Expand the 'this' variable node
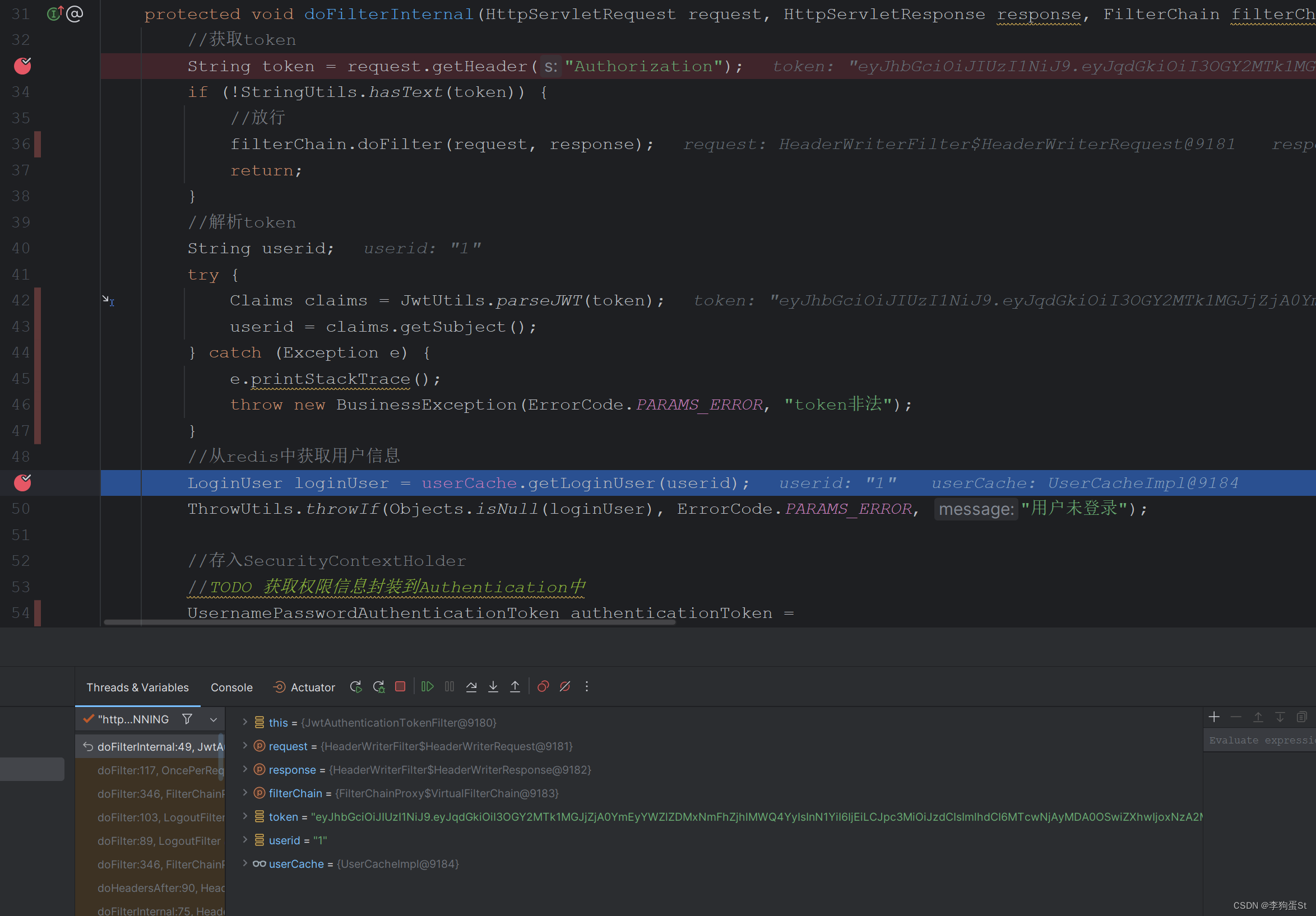The width and height of the screenshot is (1316, 916). pos(245,722)
